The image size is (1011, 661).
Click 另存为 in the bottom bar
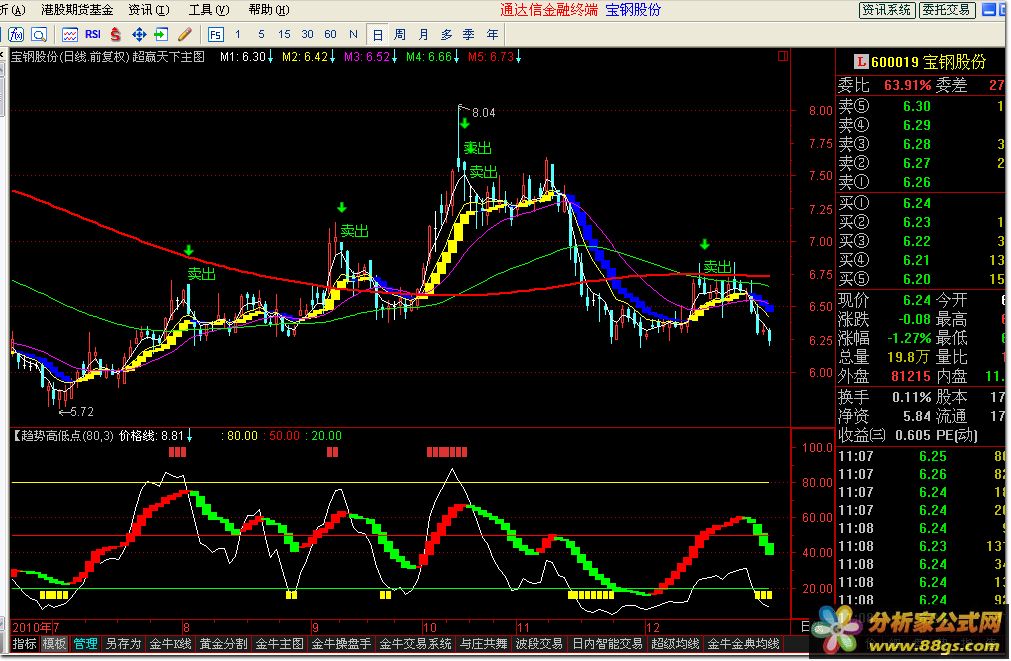(x=123, y=644)
